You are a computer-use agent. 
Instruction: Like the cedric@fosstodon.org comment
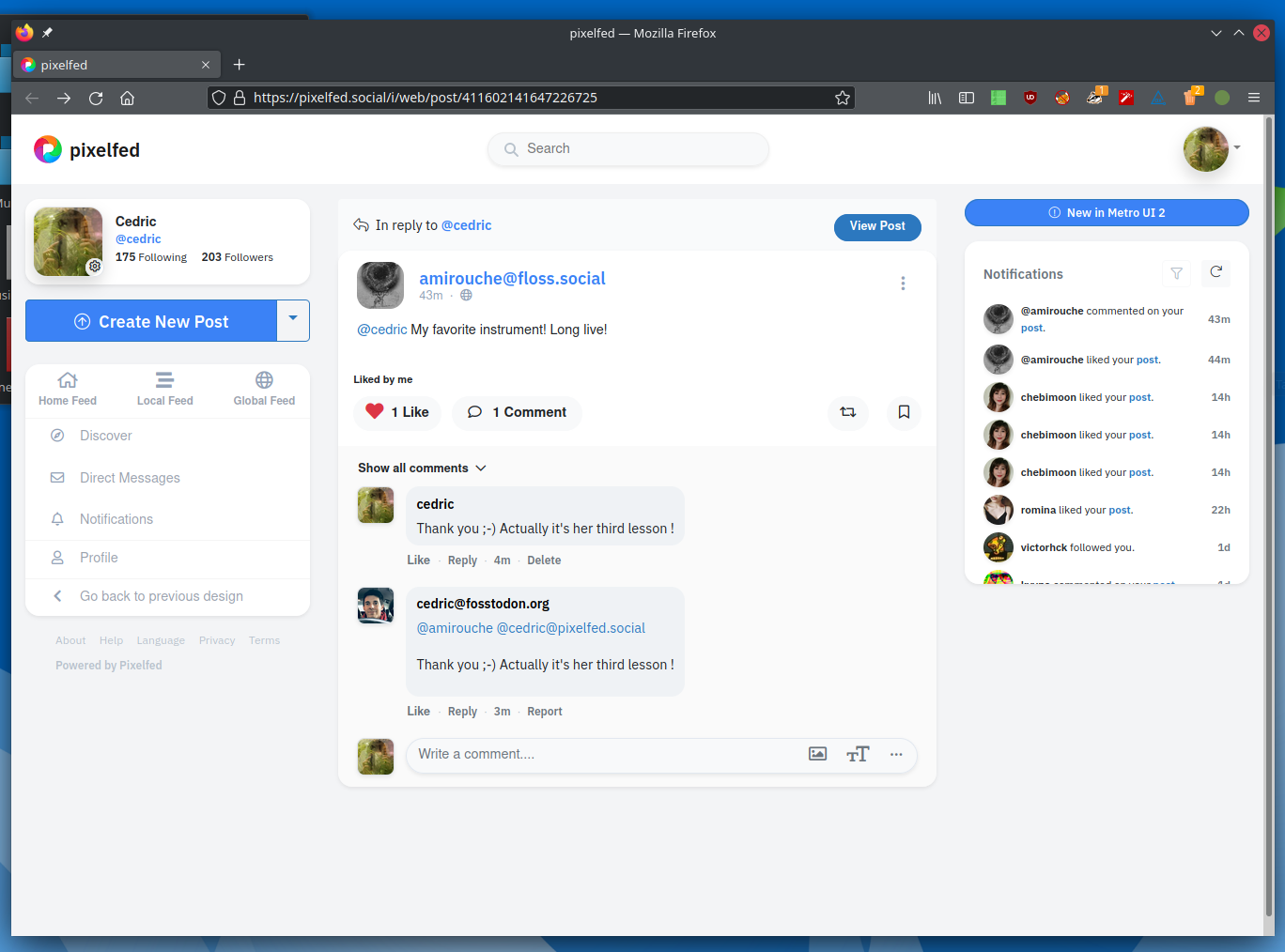418,712
